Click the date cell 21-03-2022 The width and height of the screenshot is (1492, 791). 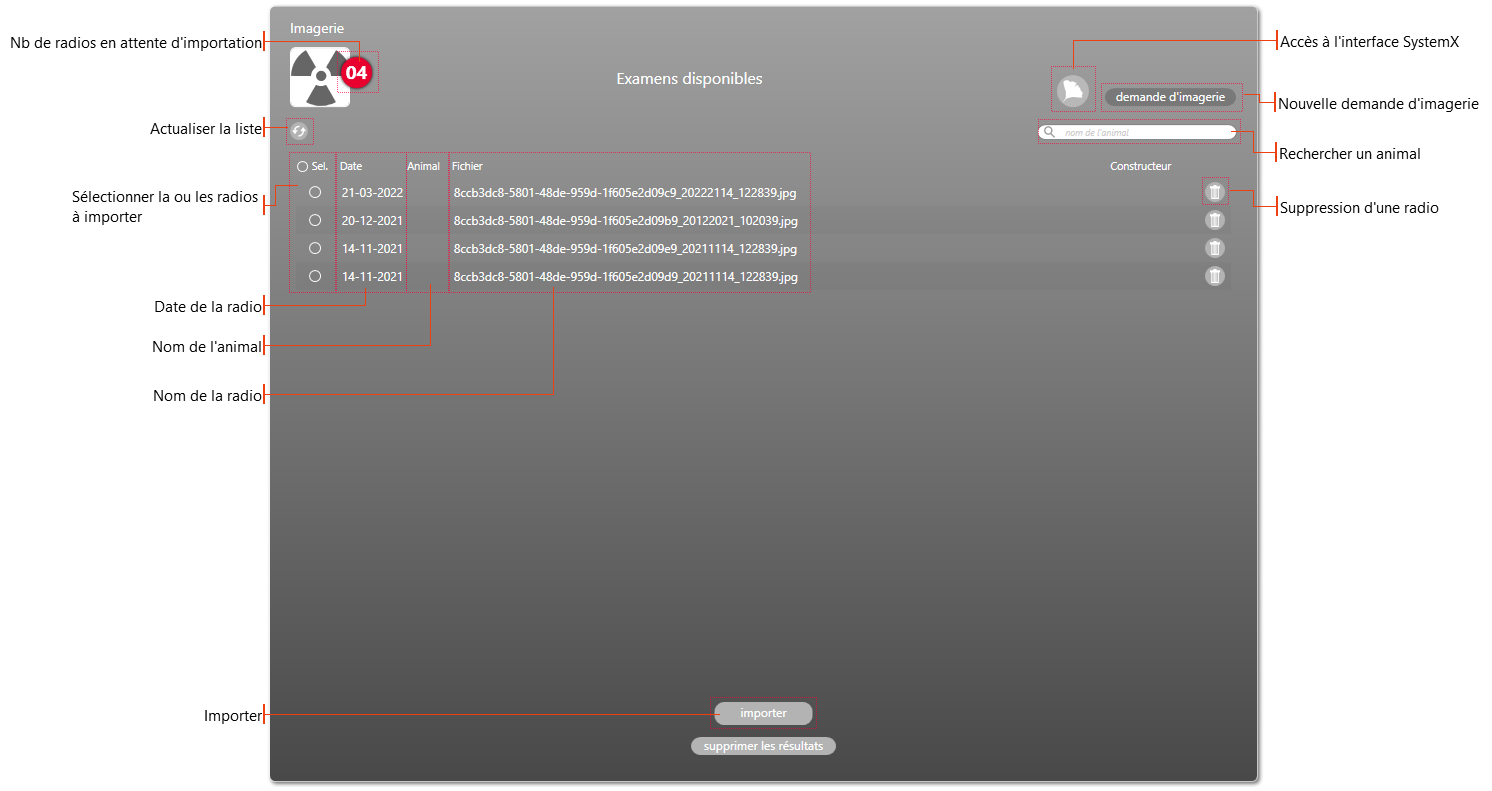372,192
